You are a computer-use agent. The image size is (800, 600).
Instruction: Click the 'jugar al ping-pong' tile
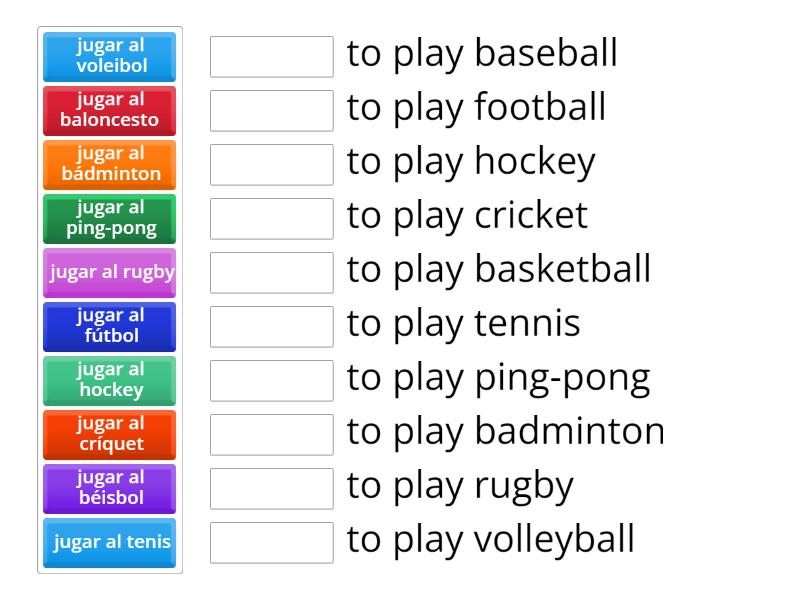(109, 219)
